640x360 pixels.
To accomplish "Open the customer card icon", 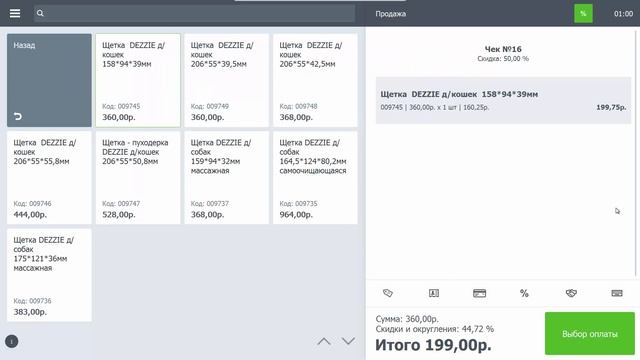I will (x=434, y=293).
